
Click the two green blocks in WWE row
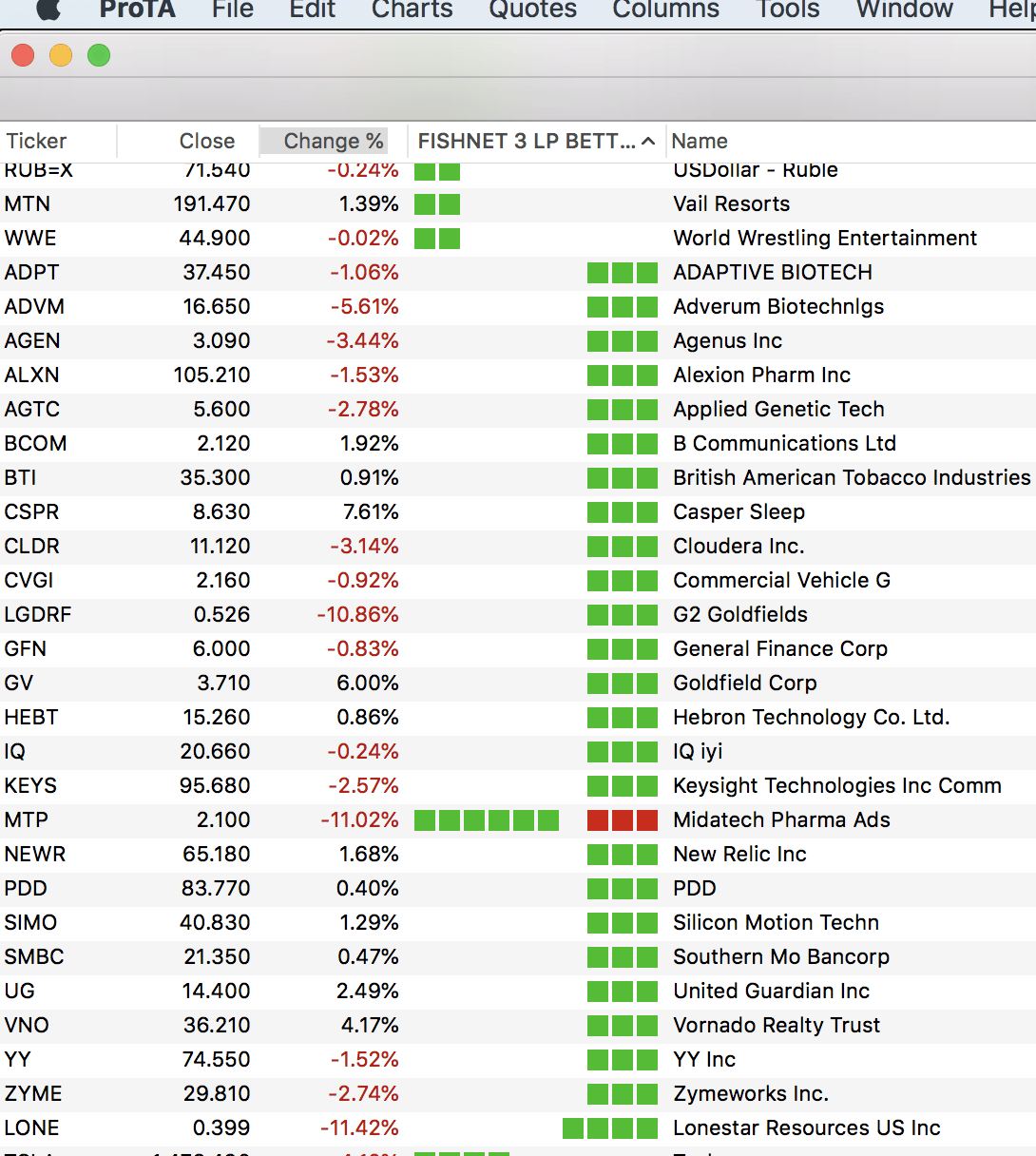437,238
